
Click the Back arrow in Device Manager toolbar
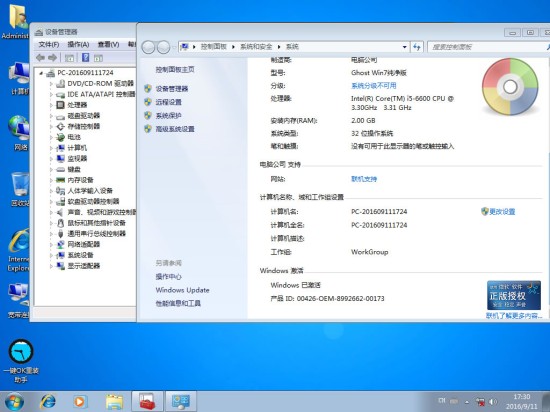40,58
